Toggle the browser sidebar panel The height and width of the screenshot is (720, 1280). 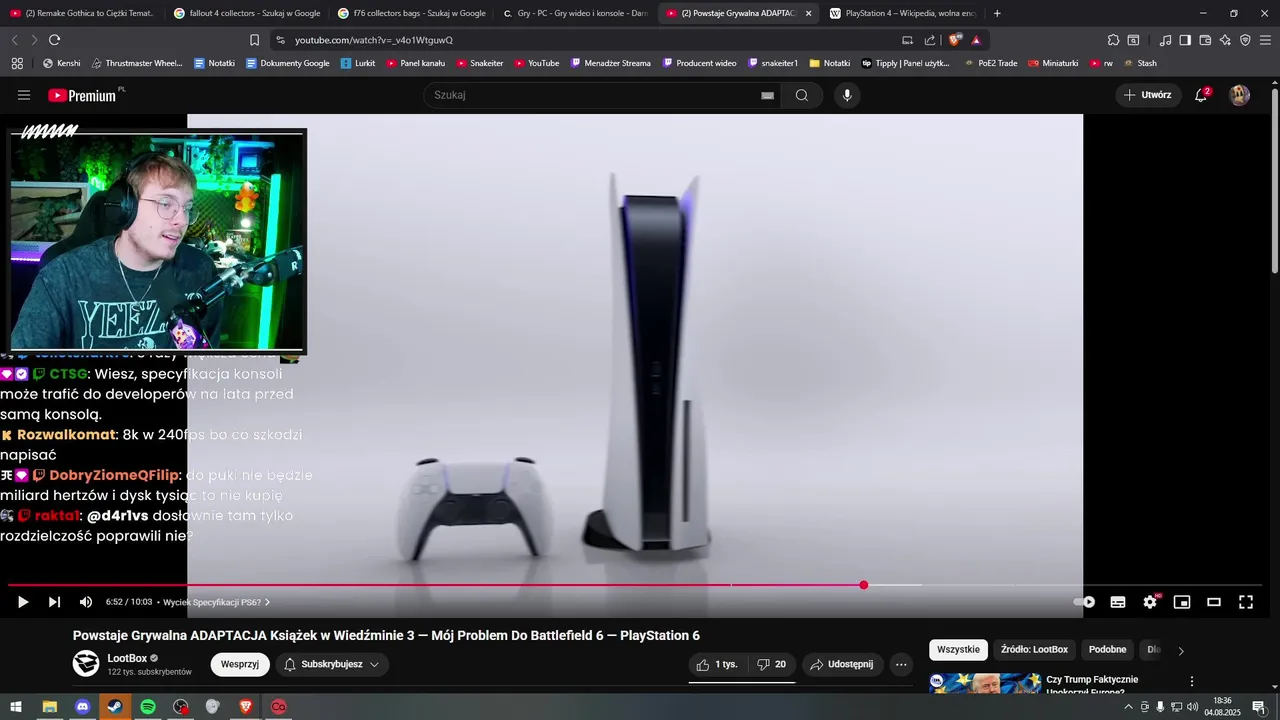tap(1185, 40)
